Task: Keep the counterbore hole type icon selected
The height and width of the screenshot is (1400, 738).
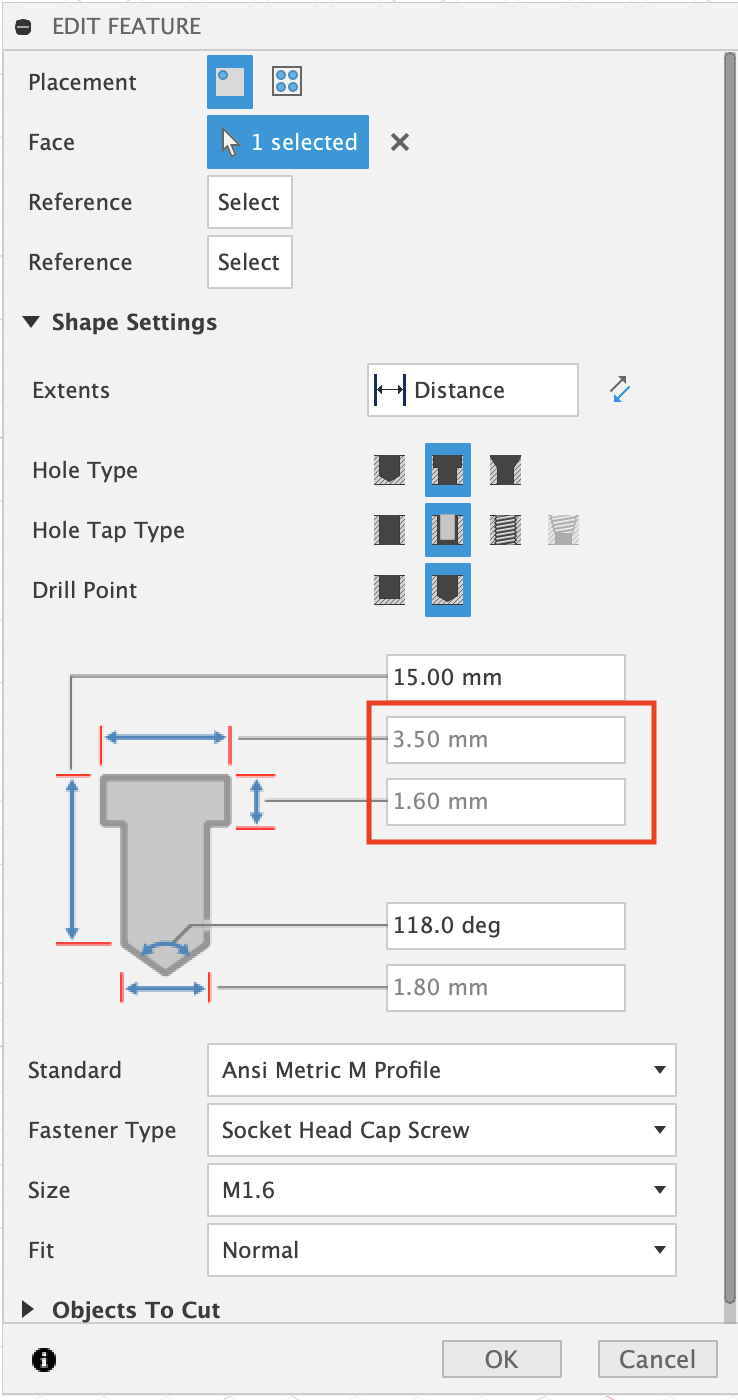Action: (447, 470)
